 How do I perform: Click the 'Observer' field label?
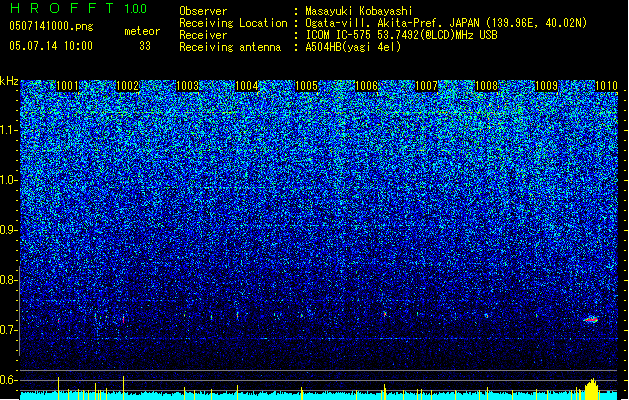click(x=203, y=11)
